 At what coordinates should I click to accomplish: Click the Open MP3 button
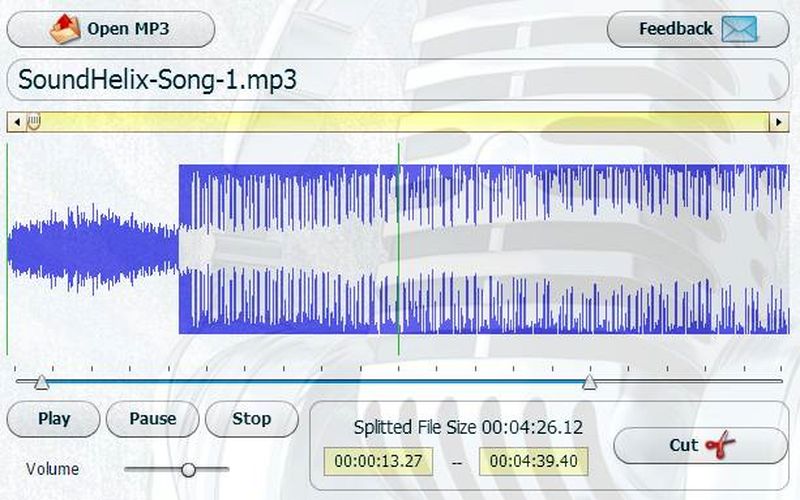click(111, 29)
